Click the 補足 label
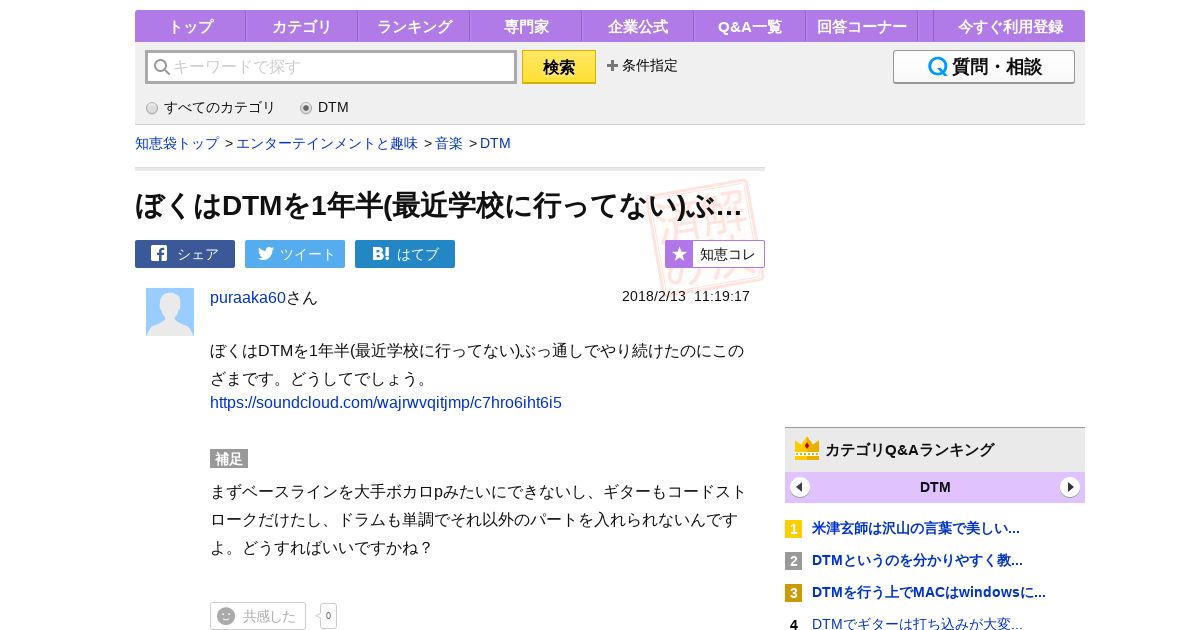 (x=229, y=459)
